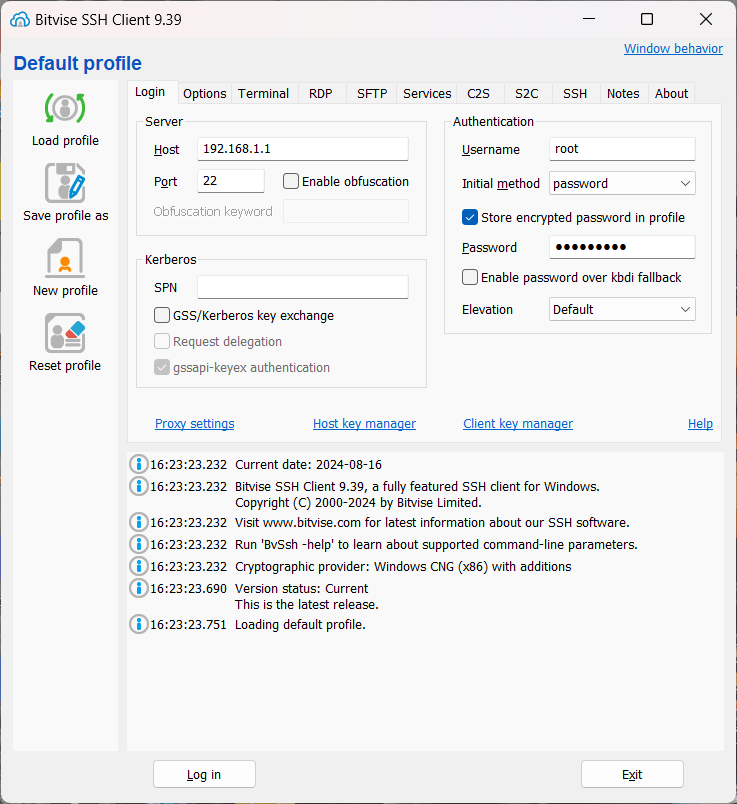Image resolution: width=737 pixels, height=804 pixels.
Task: Enable password over kbdi fallback
Action: click(470, 277)
